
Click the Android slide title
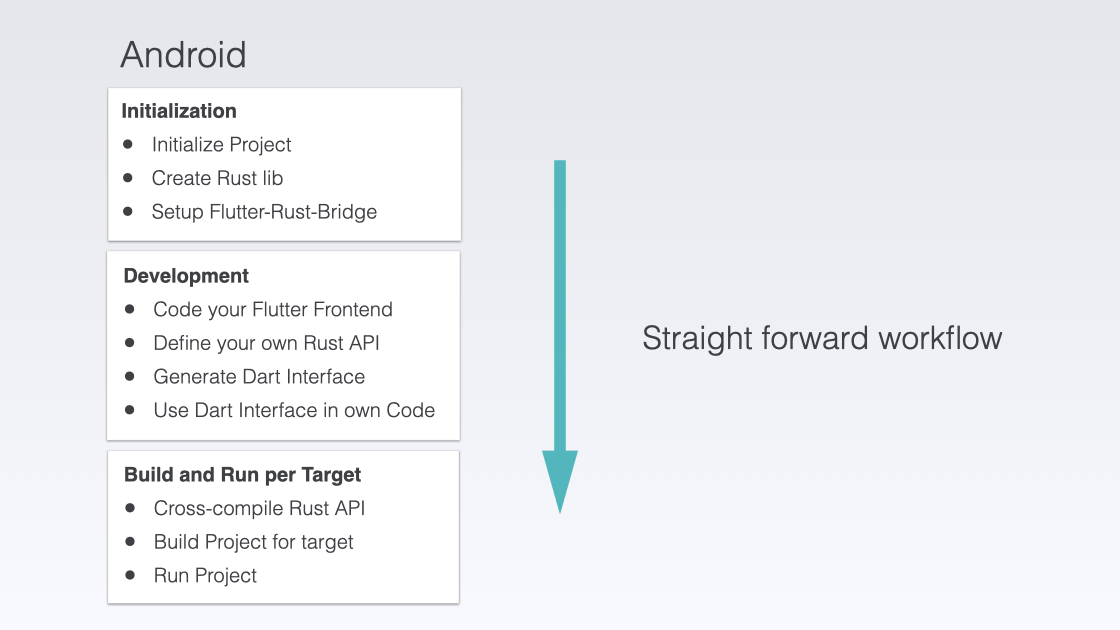[184, 55]
